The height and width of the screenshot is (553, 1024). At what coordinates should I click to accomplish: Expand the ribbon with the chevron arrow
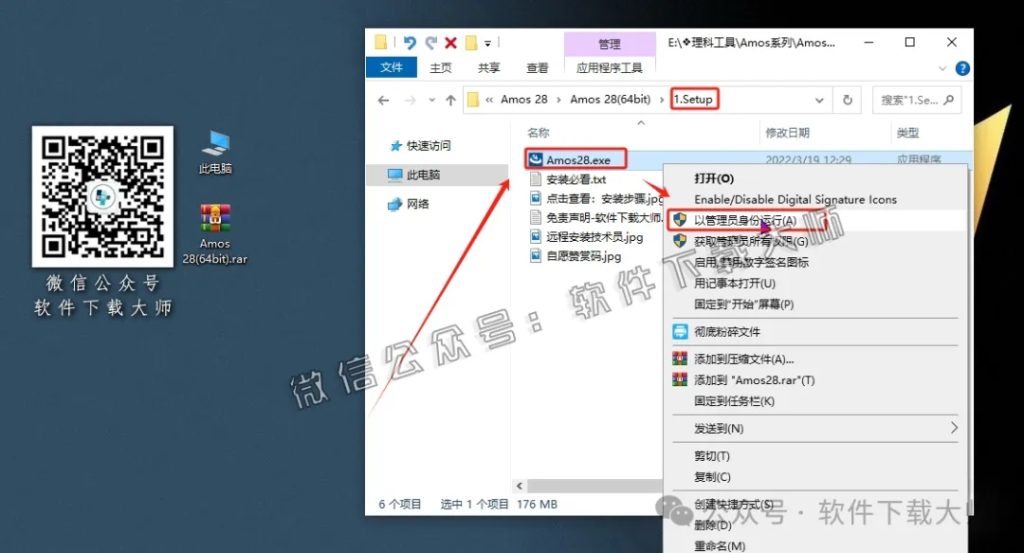click(x=942, y=68)
